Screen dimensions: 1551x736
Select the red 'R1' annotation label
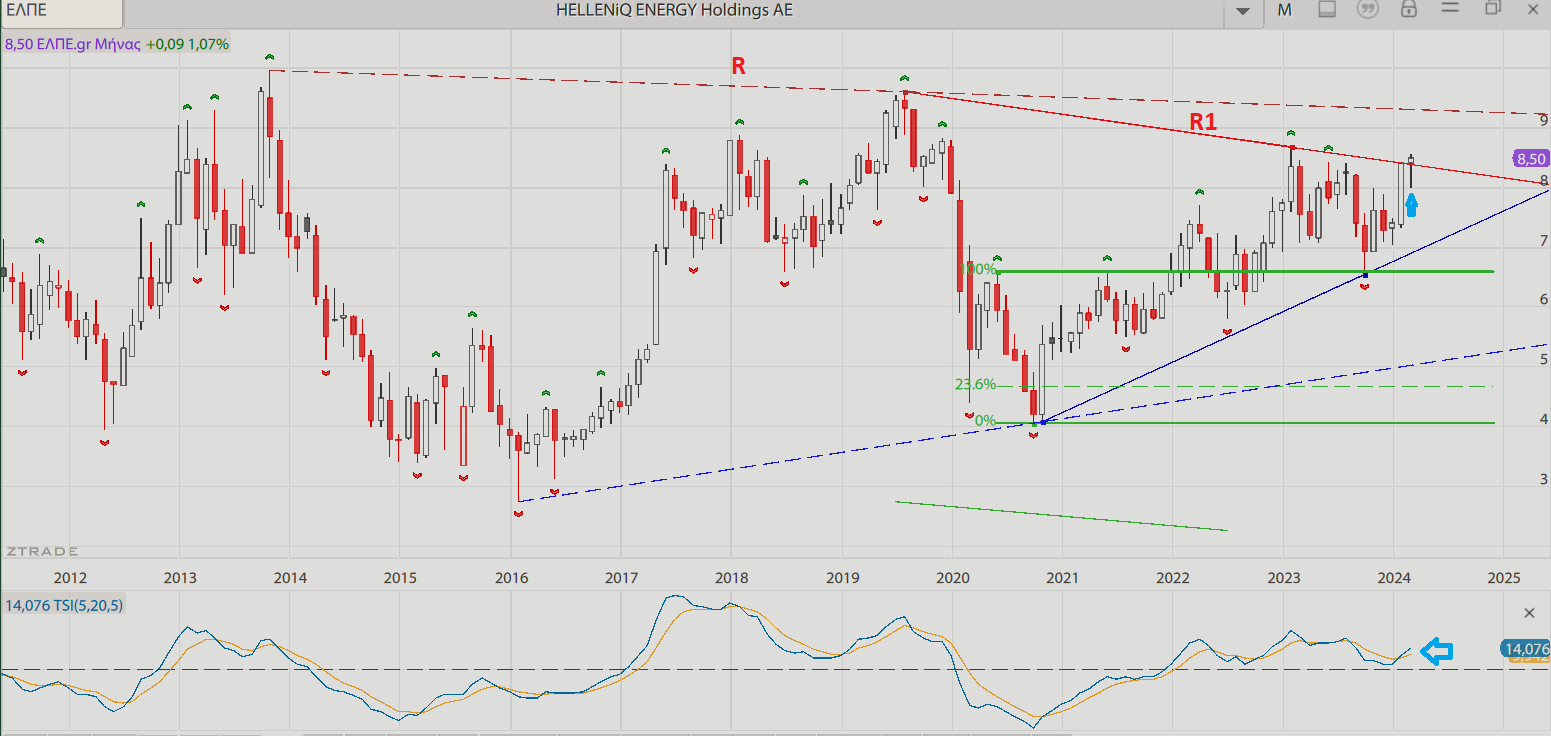point(1203,122)
